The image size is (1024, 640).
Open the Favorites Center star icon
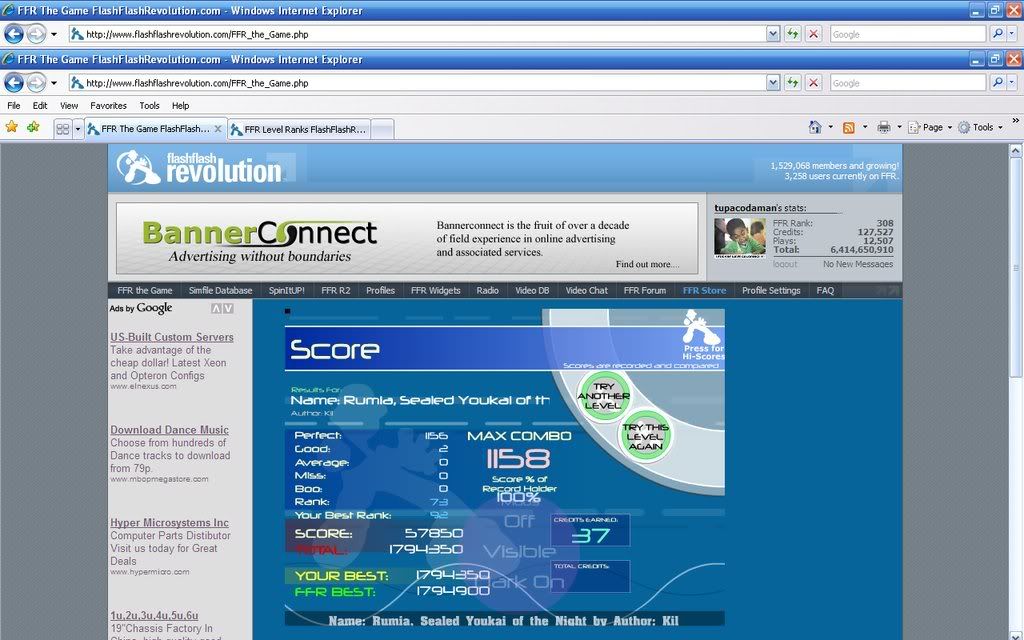point(12,127)
